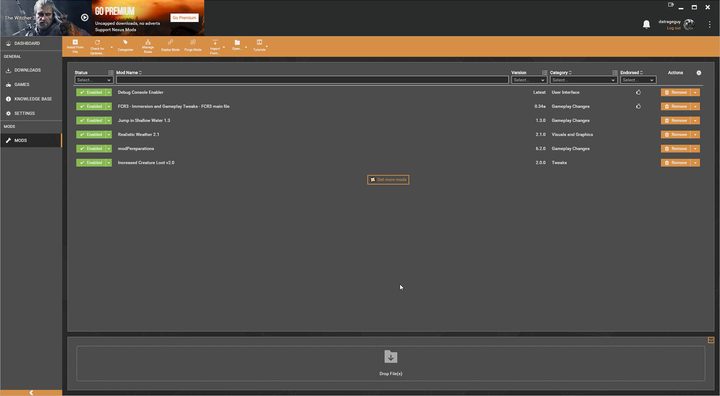Expand actions arrow for Increased Creature Loot
720x396 pixels.
point(695,163)
